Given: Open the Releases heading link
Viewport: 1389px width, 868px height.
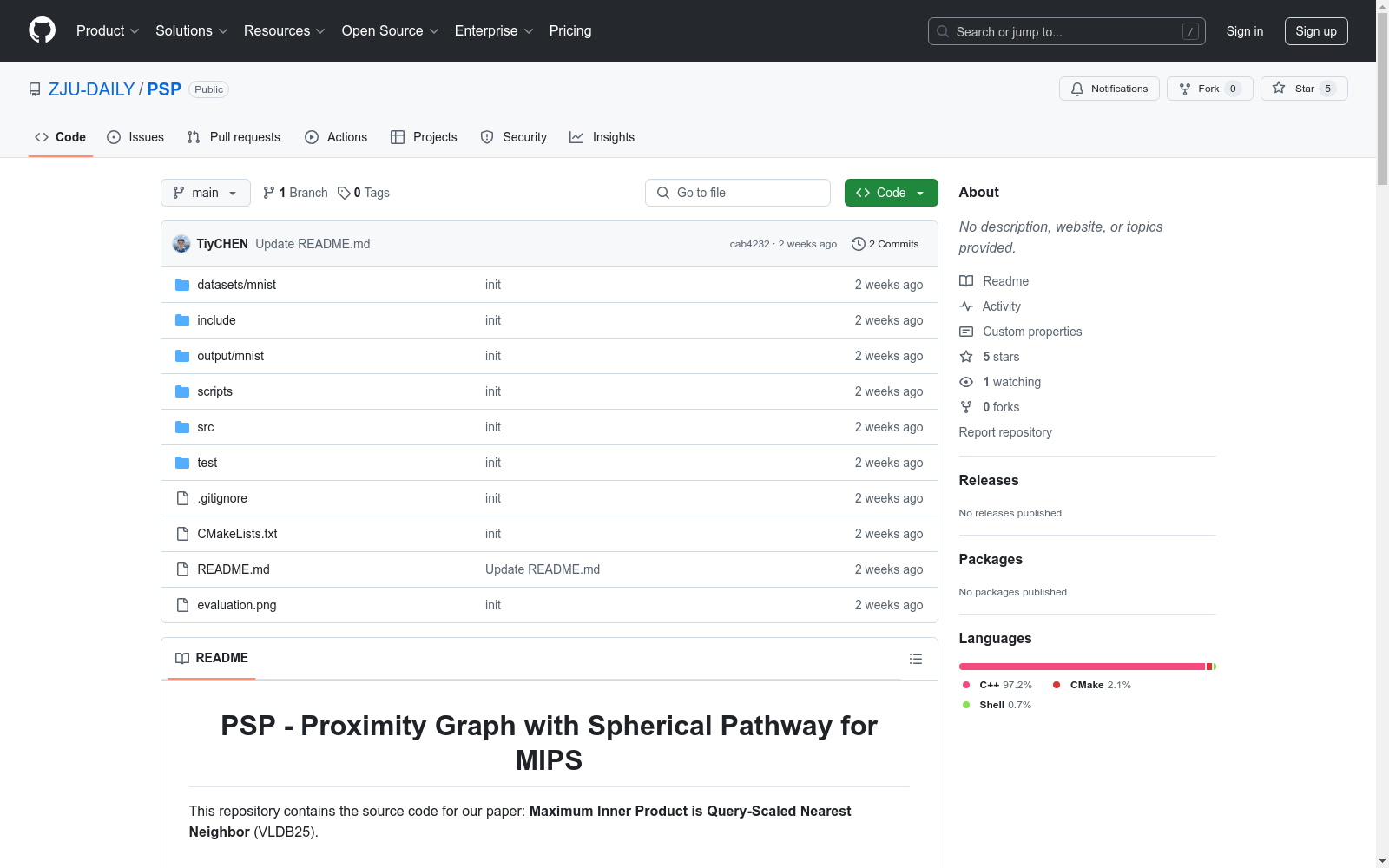Looking at the screenshot, I should point(989,480).
